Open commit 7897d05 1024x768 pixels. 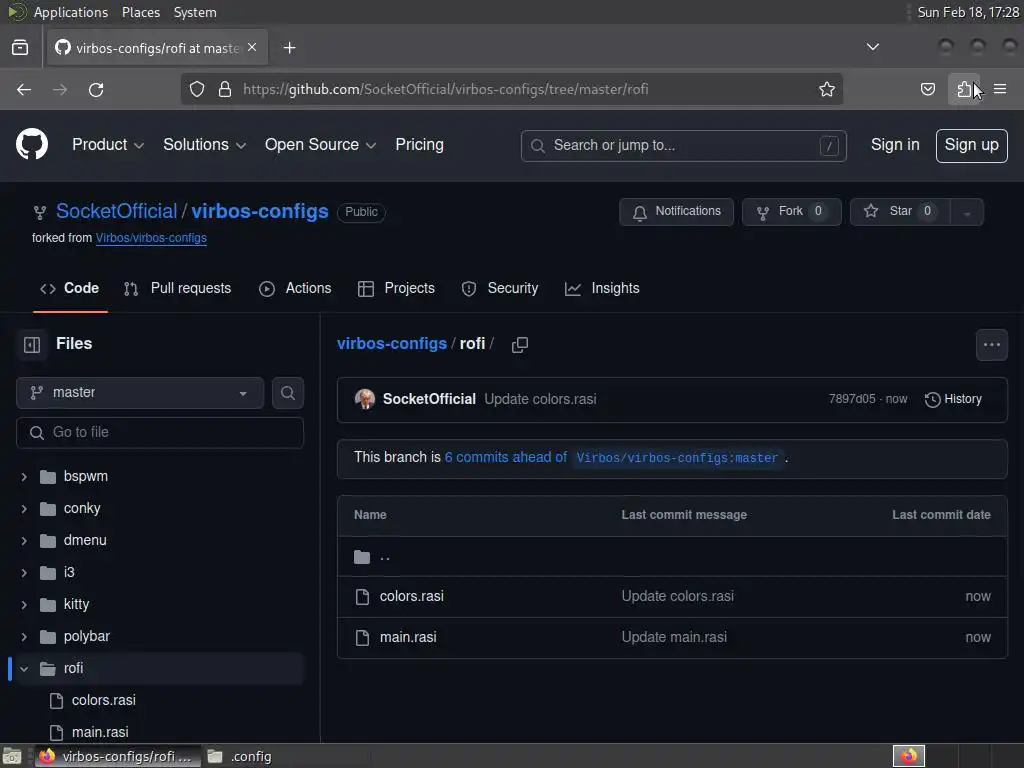pos(852,399)
